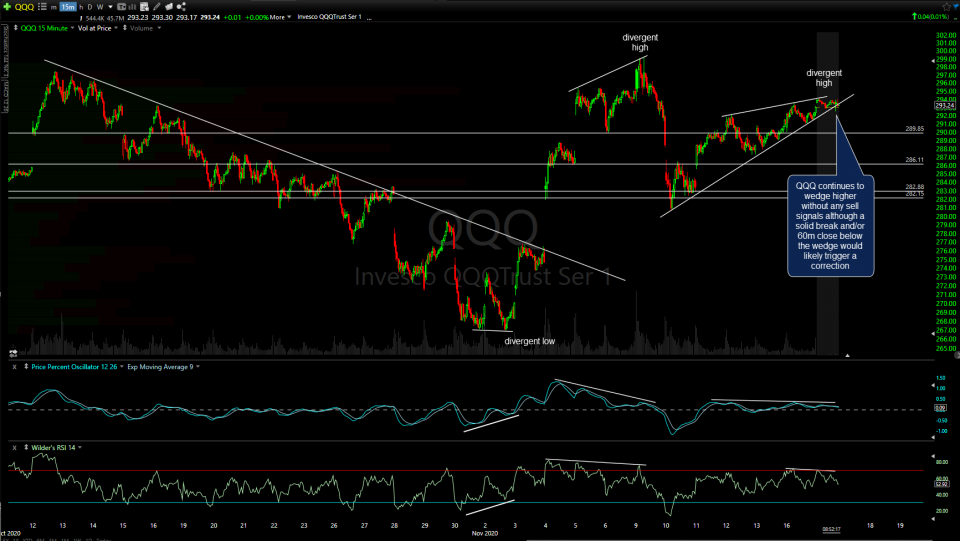
Task: Open the comparison symbol Tv icon
Action: 121,7
